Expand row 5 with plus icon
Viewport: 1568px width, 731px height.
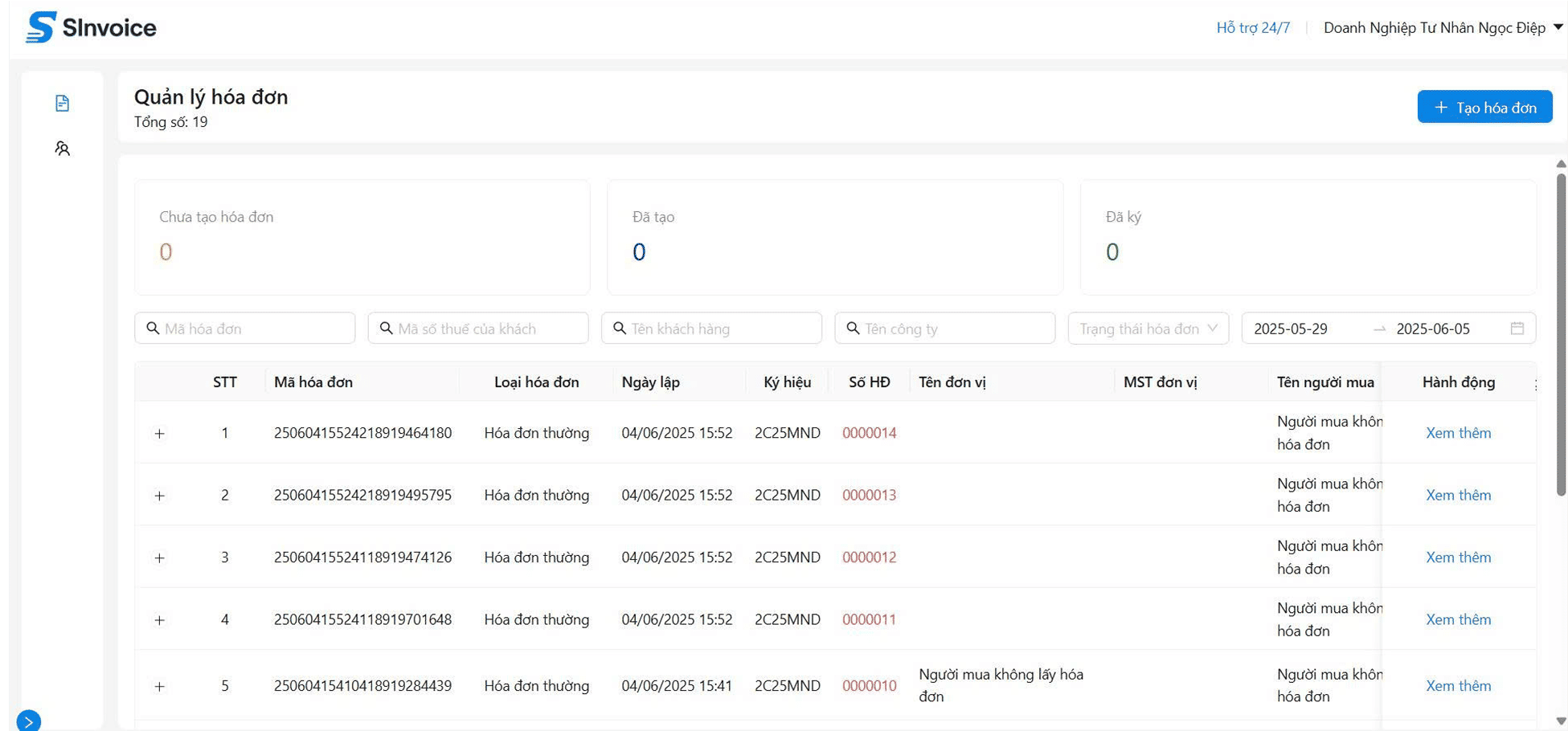(x=159, y=687)
